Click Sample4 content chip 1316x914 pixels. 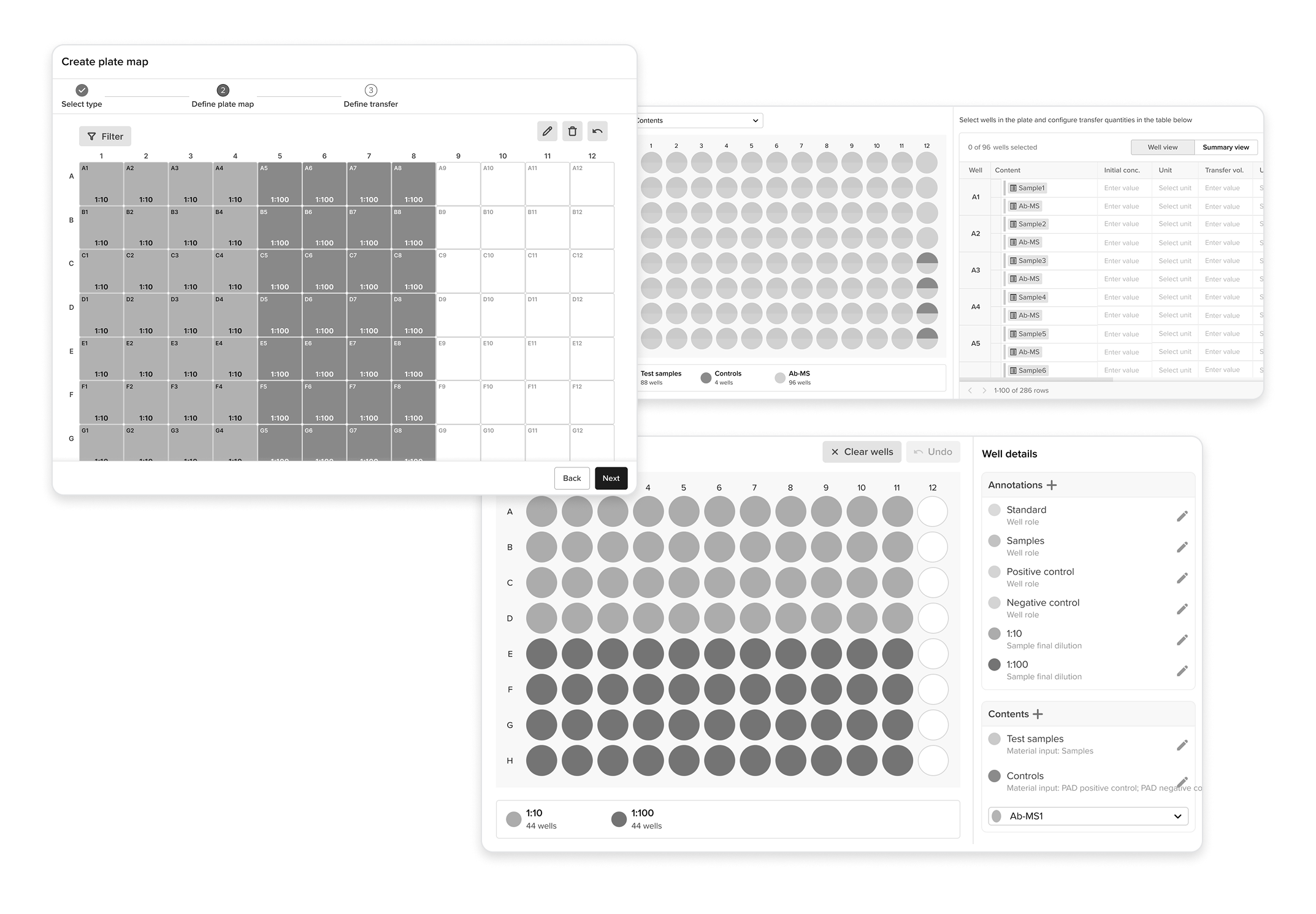1028,297
